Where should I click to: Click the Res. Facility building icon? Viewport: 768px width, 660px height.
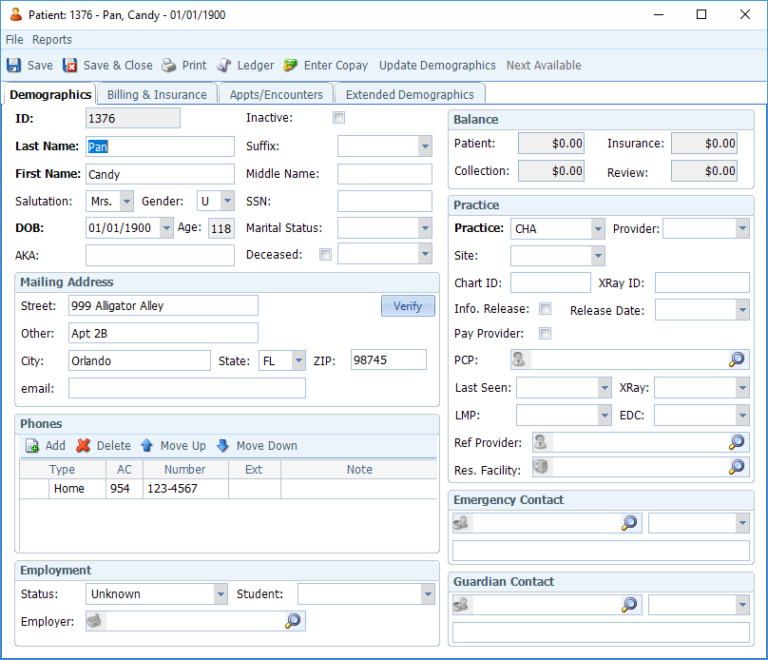[x=540, y=467]
